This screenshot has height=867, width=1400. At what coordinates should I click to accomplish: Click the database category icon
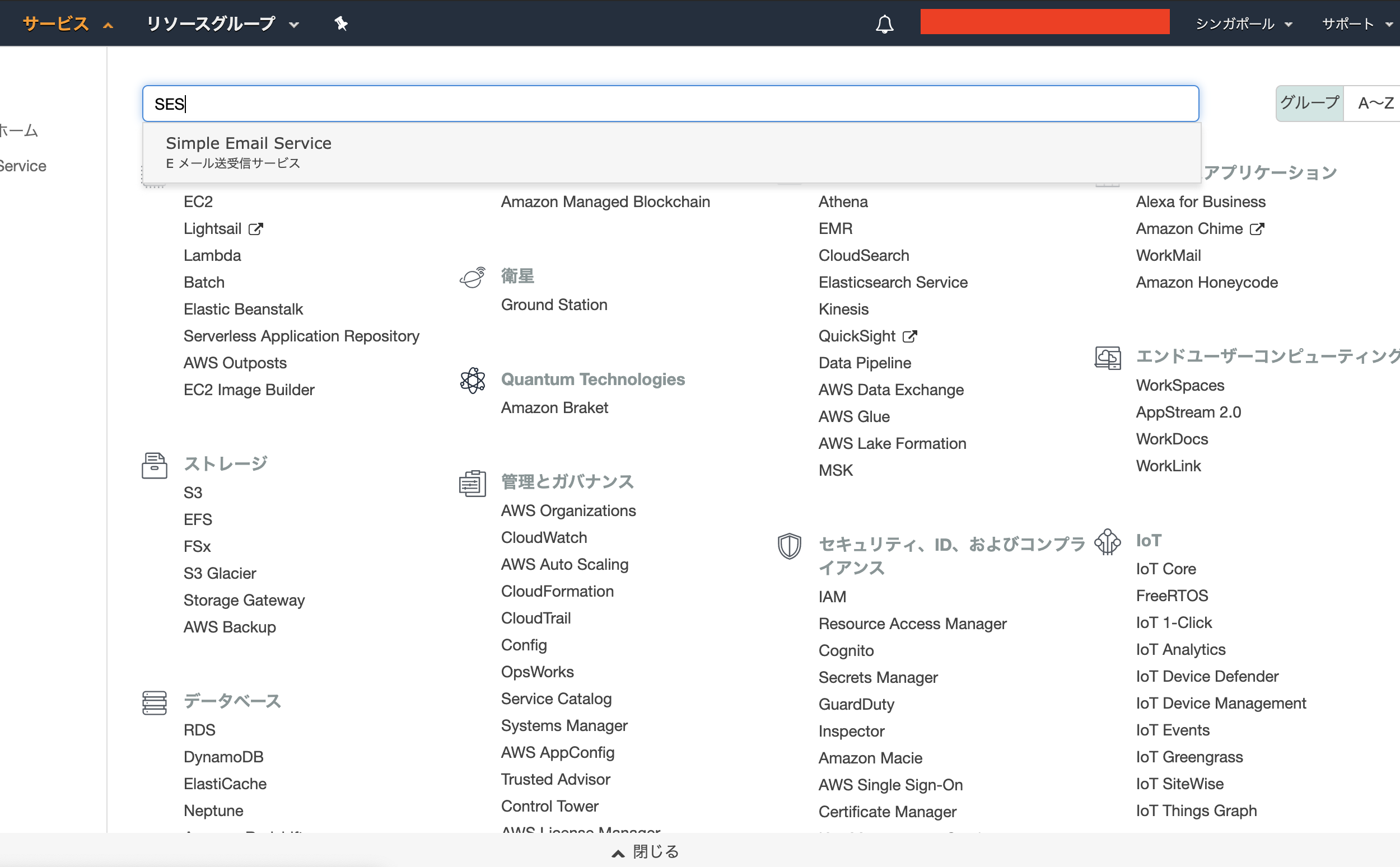[x=155, y=702]
